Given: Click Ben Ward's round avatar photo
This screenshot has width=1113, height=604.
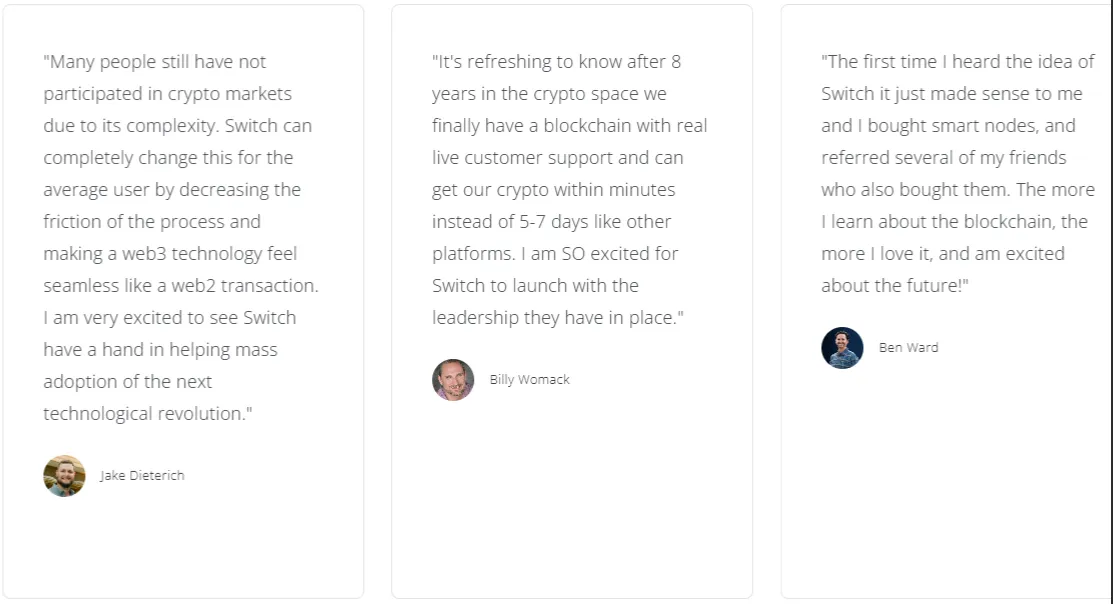Looking at the screenshot, I should click(x=843, y=348).
